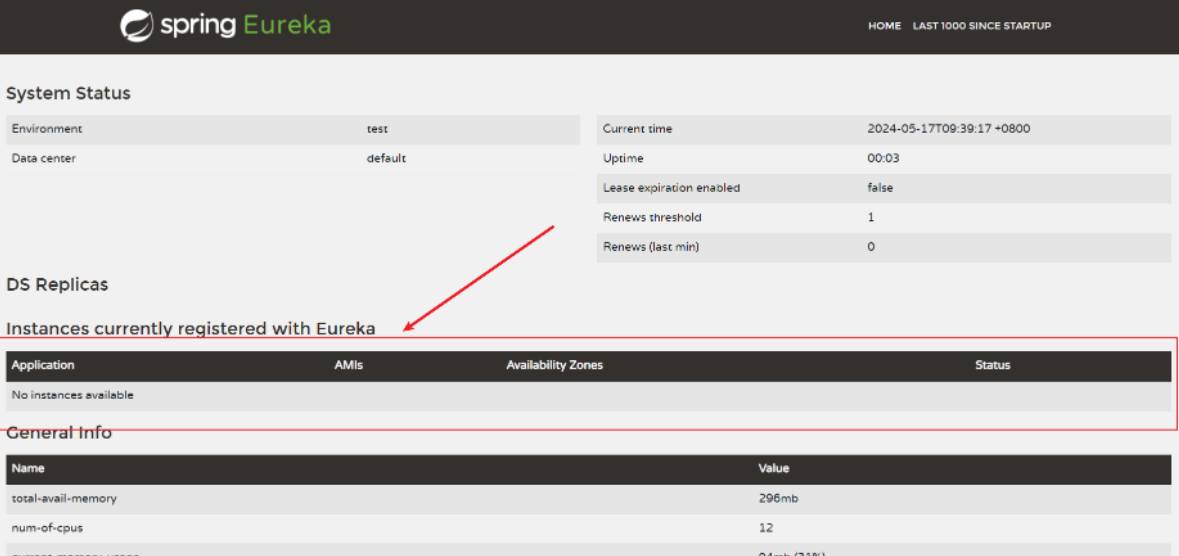
Task: Click the environment value 'test'
Action: [377, 129]
